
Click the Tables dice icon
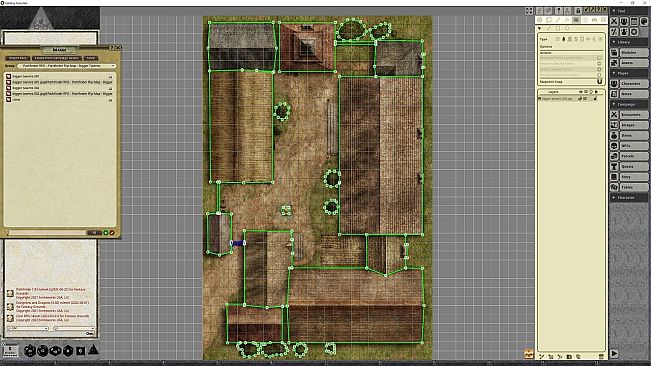614,187
